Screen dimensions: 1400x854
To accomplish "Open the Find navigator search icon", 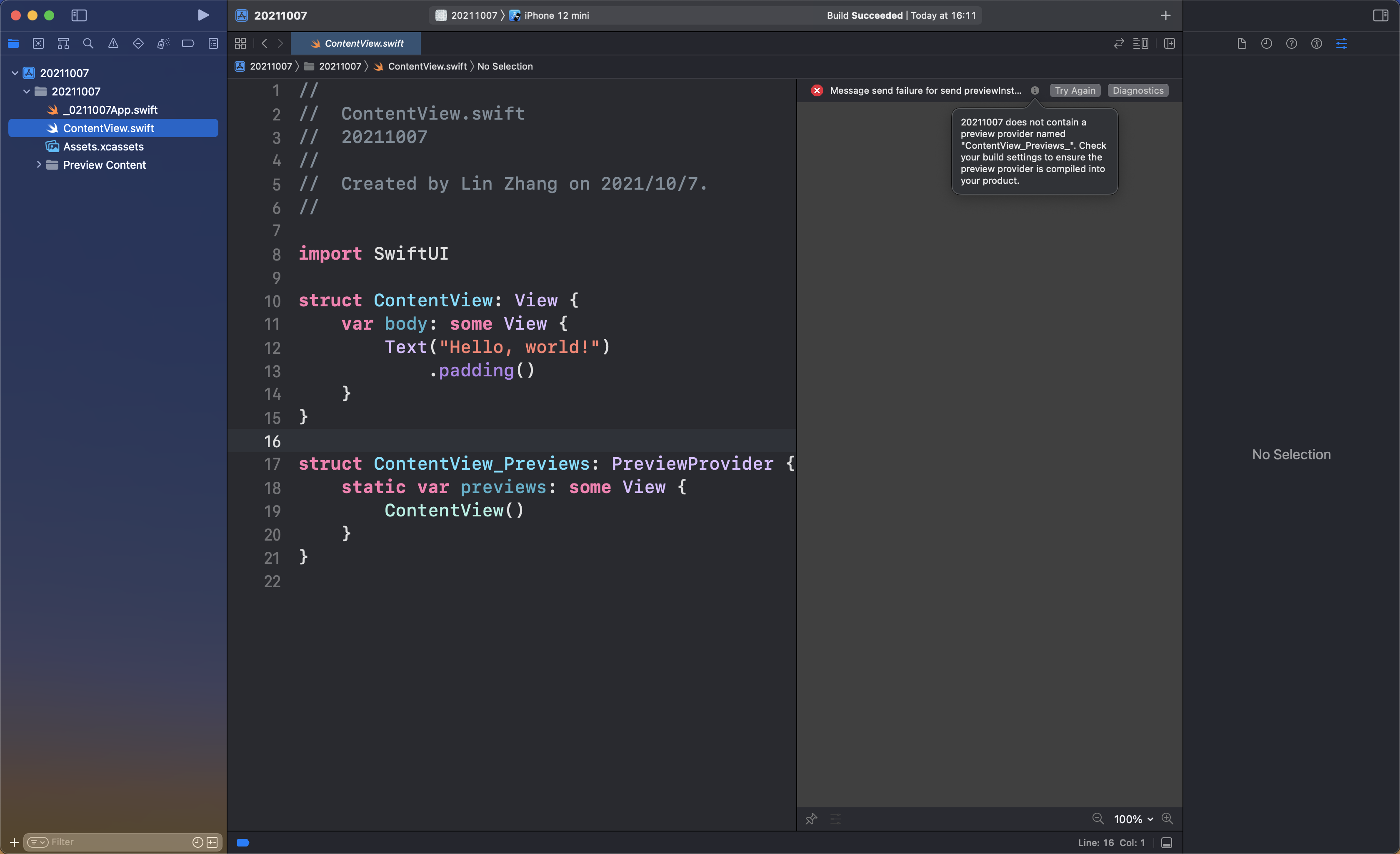I will pyautogui.click(x=88, y=43).
